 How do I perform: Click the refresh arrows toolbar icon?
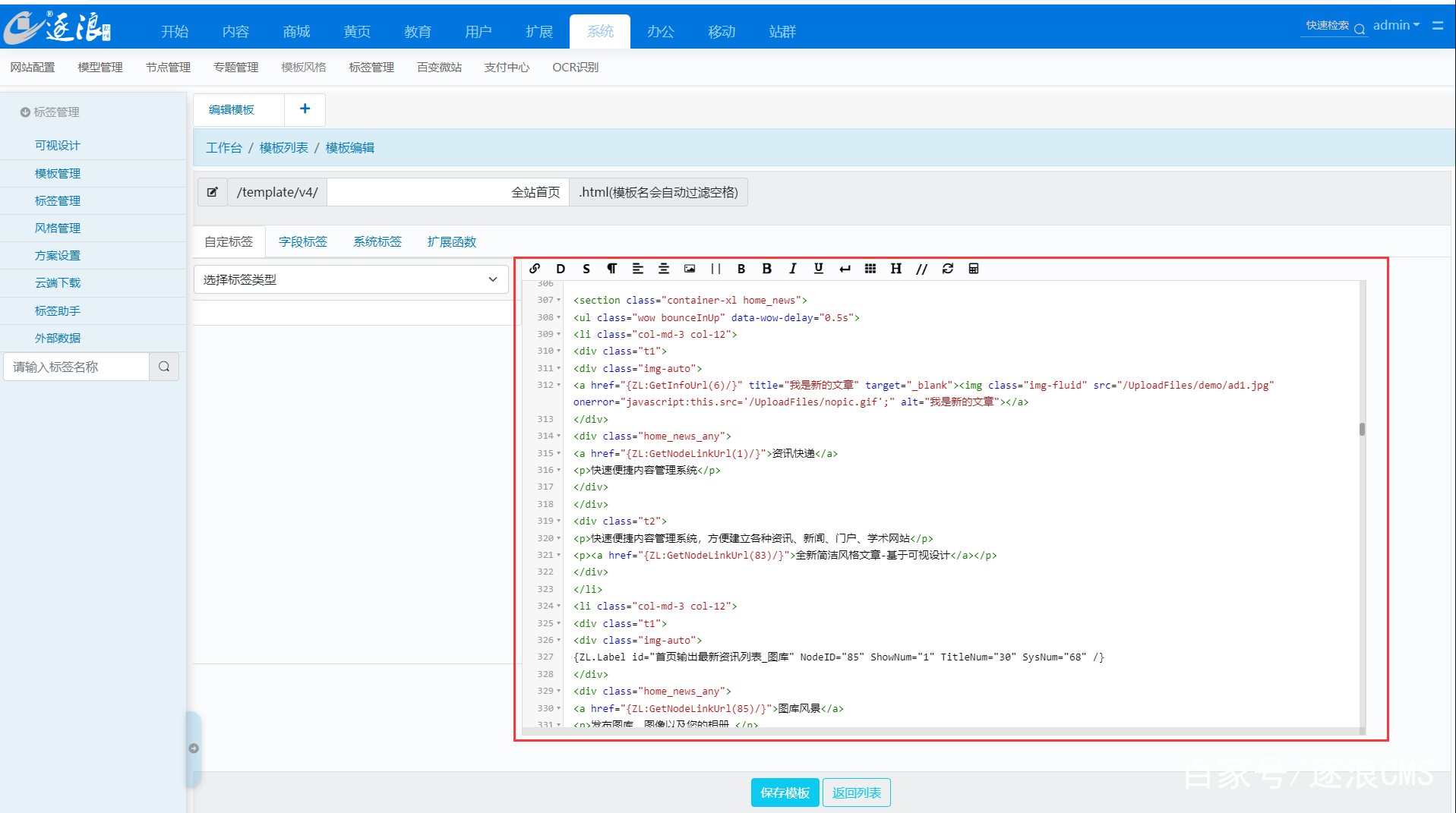948,269
